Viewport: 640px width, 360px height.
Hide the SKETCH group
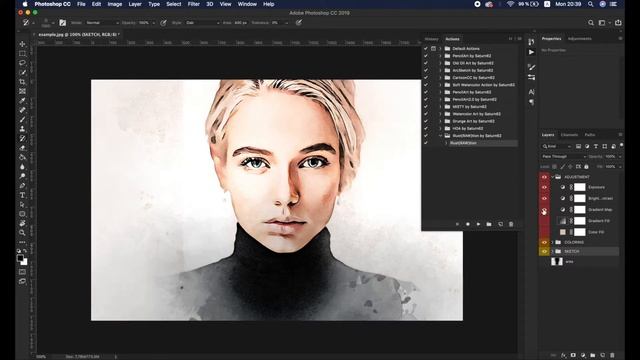pos(544,251)
